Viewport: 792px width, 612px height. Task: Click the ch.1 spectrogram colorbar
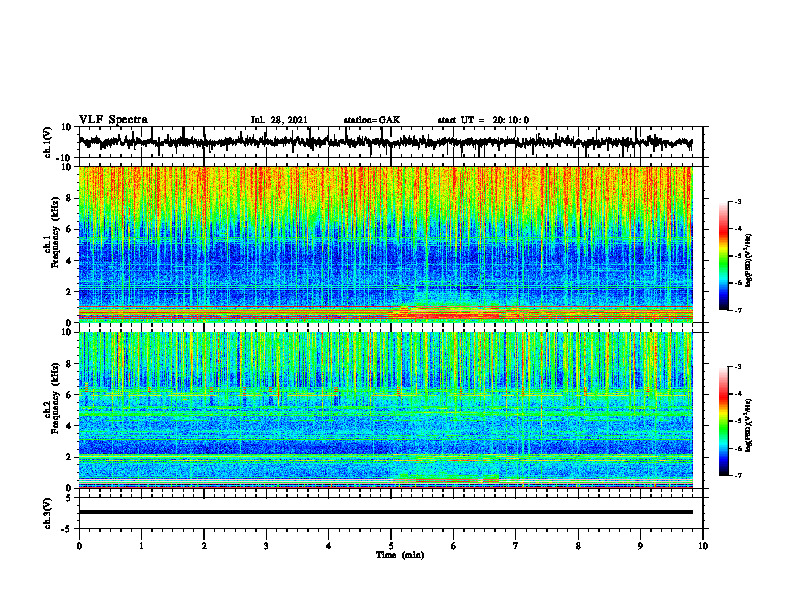click(723, 256)
